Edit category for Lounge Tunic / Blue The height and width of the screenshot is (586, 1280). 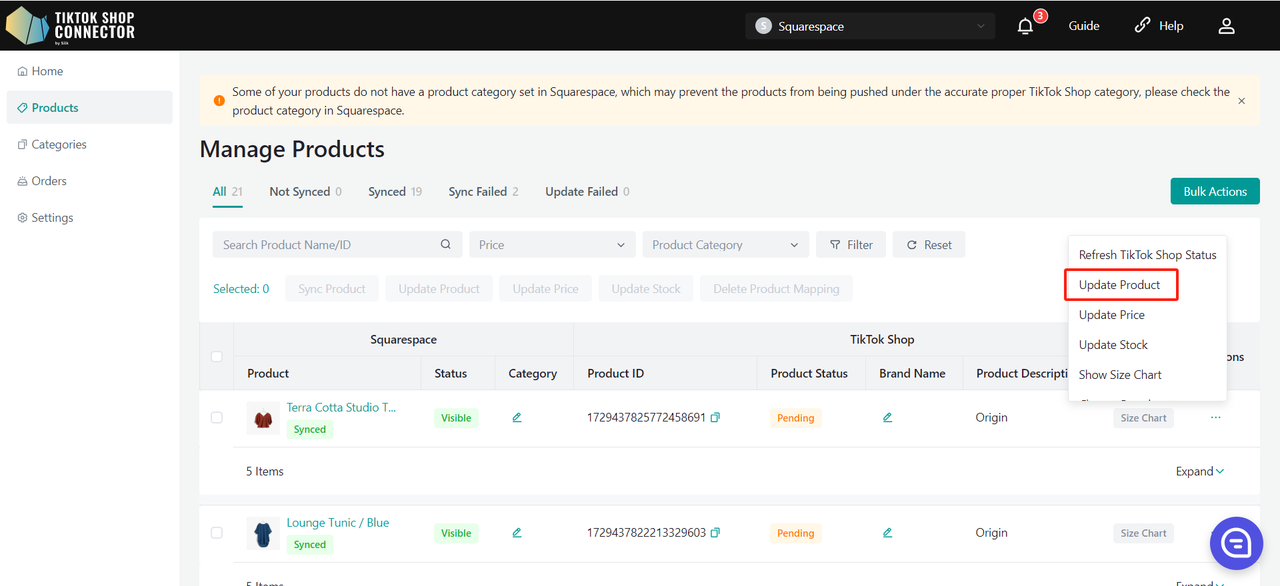[x=517, y=533]
